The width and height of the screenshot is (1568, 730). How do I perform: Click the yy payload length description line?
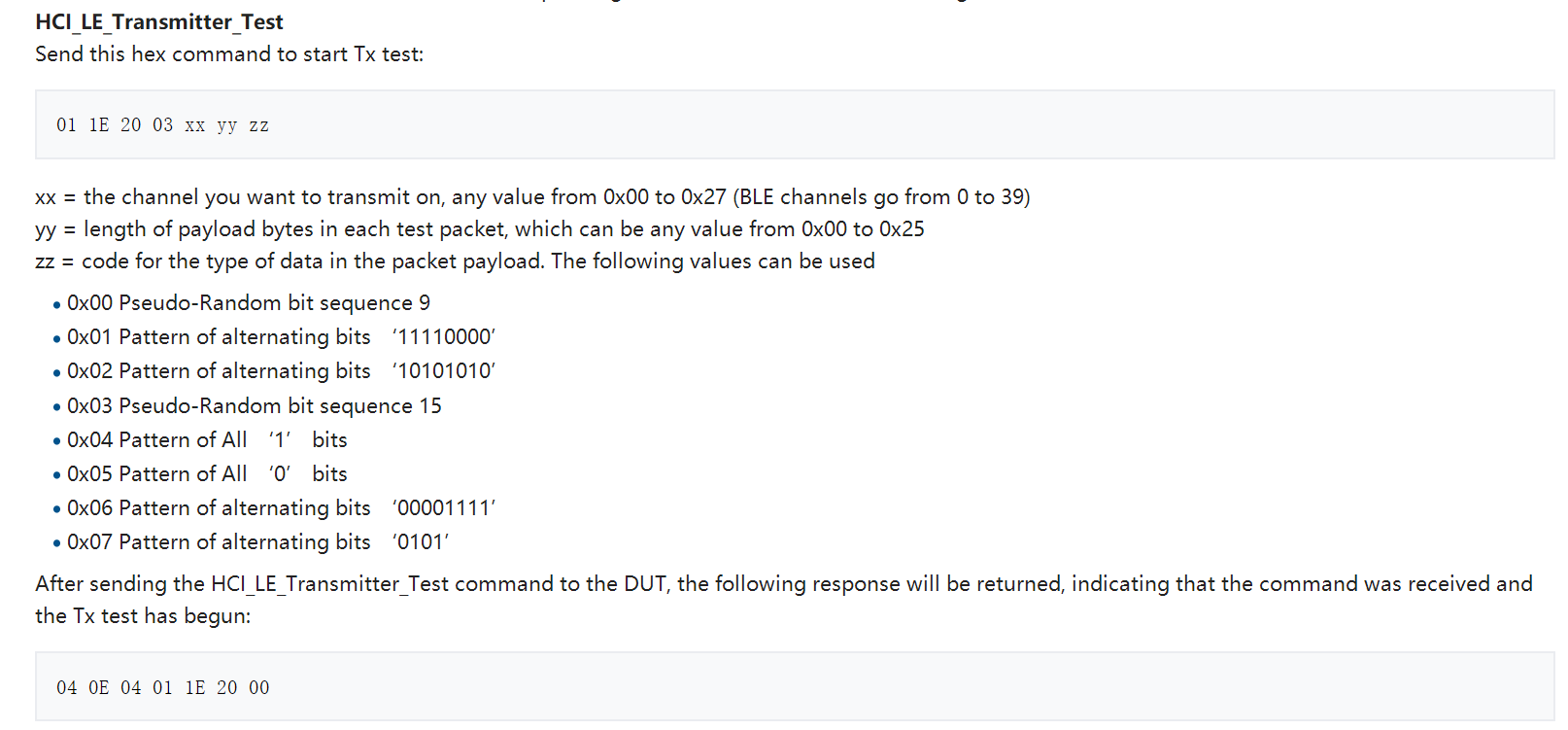click(480, 229)
